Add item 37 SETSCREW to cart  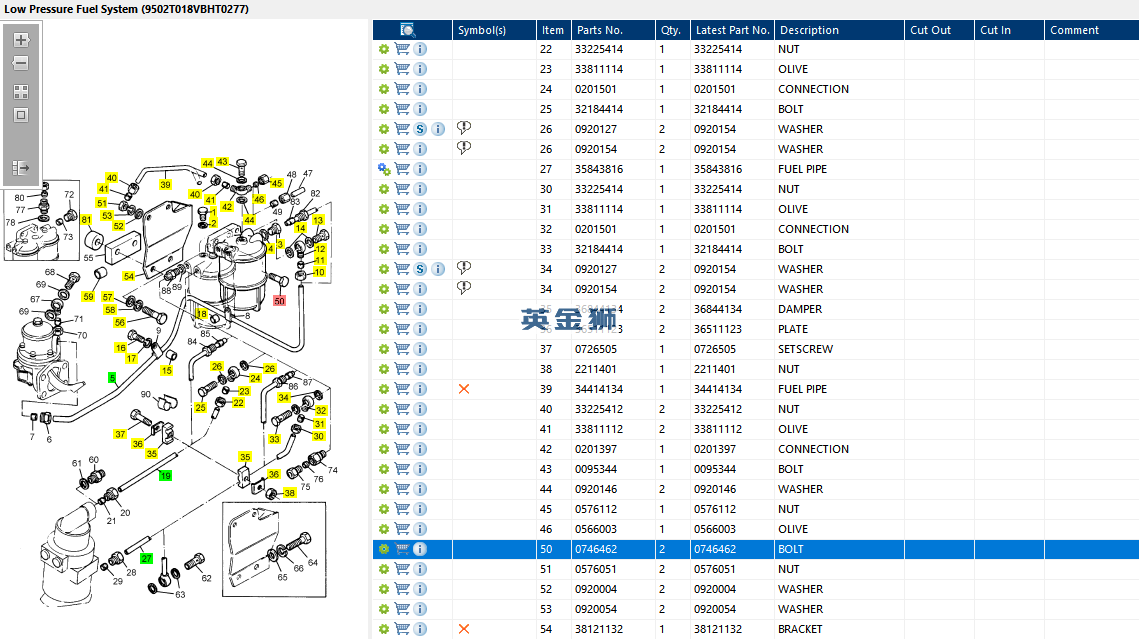[x=402, y=349]
